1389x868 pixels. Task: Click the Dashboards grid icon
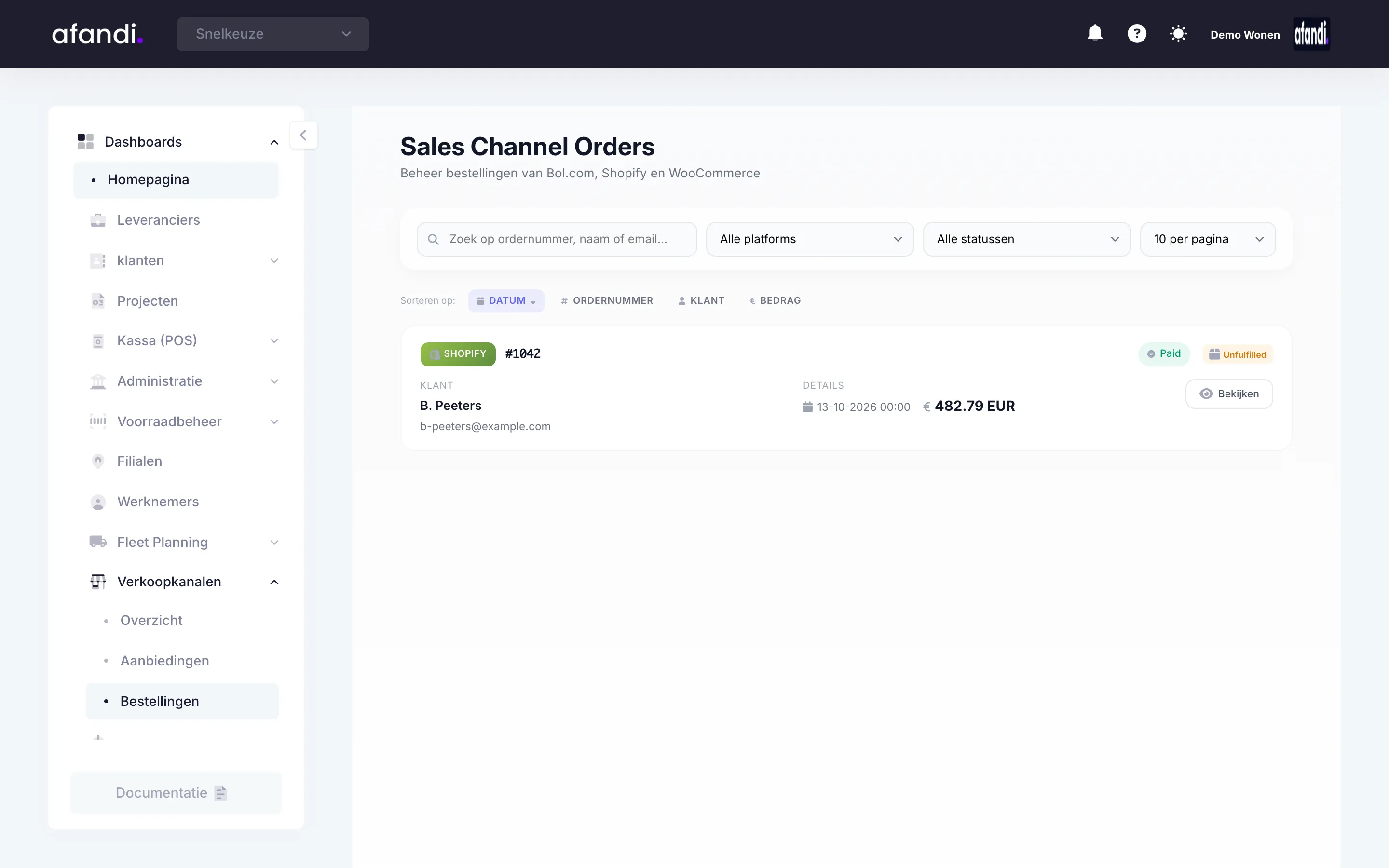point(85,141)
